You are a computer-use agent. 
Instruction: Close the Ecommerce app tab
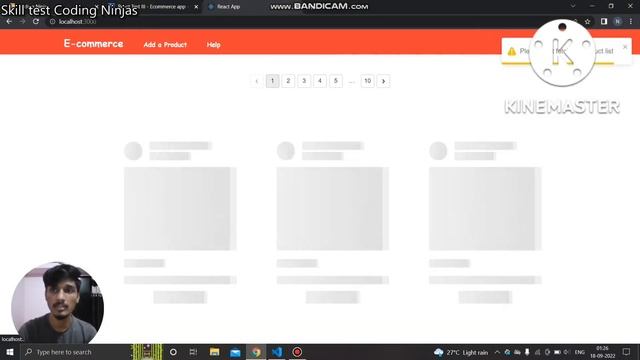point(196,7)
